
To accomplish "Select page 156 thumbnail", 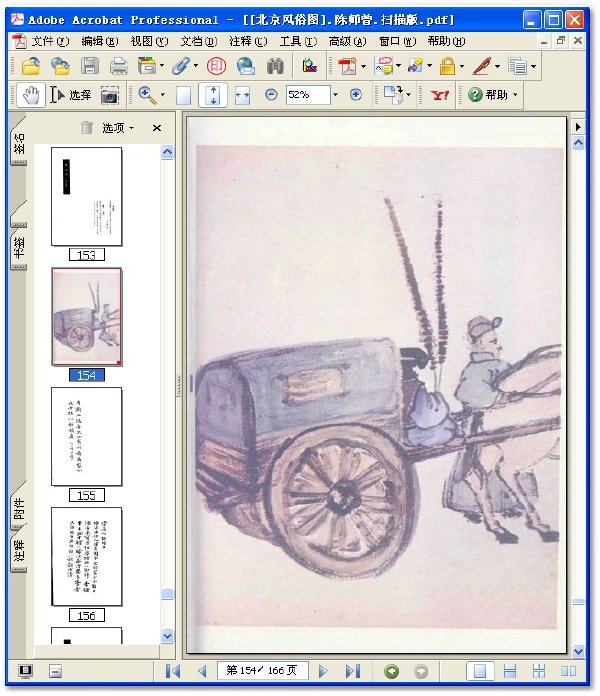I will point(87,557).
